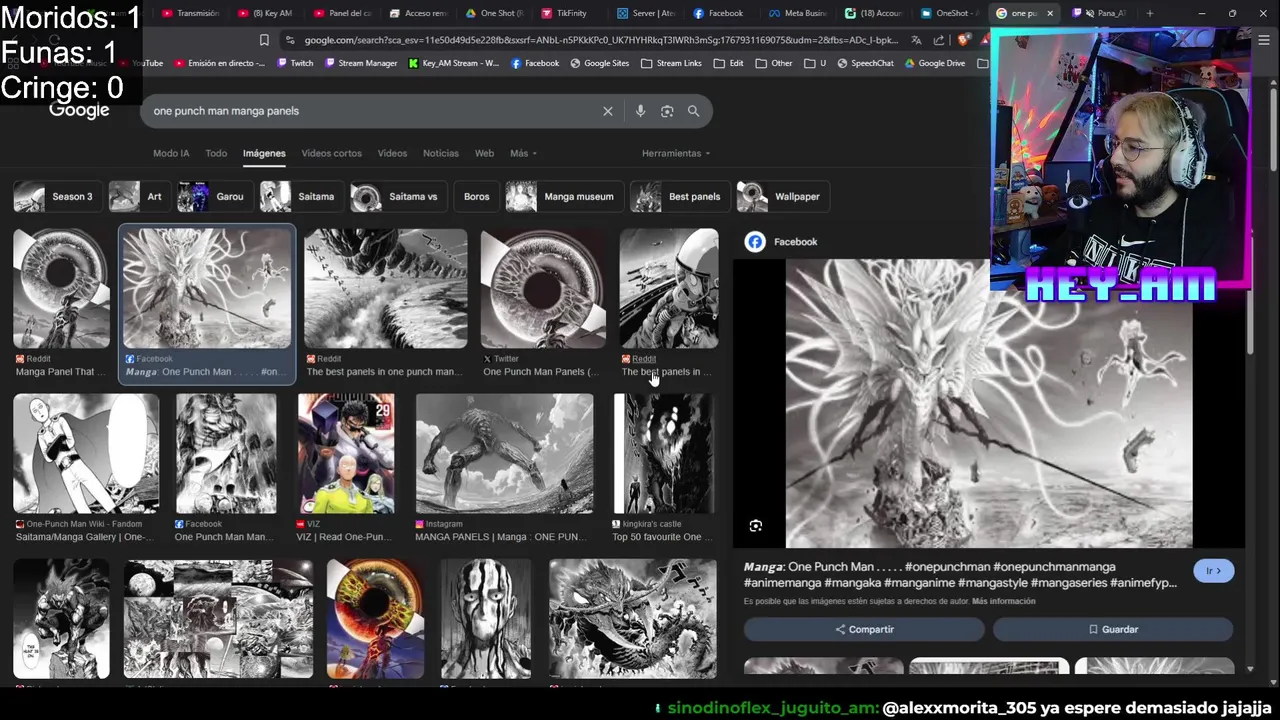
Task: Switch to the Web search tab
Action: (x=484, y=153)
